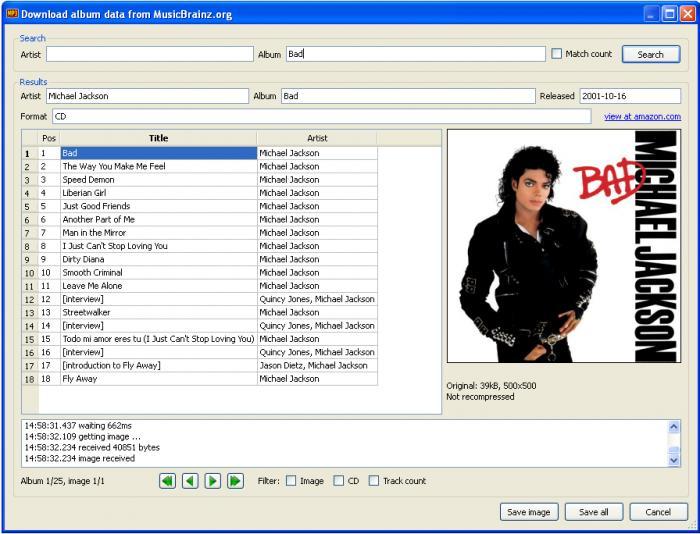Click the Bad album cover image
The image size is (700, 534).
point(564,246)
